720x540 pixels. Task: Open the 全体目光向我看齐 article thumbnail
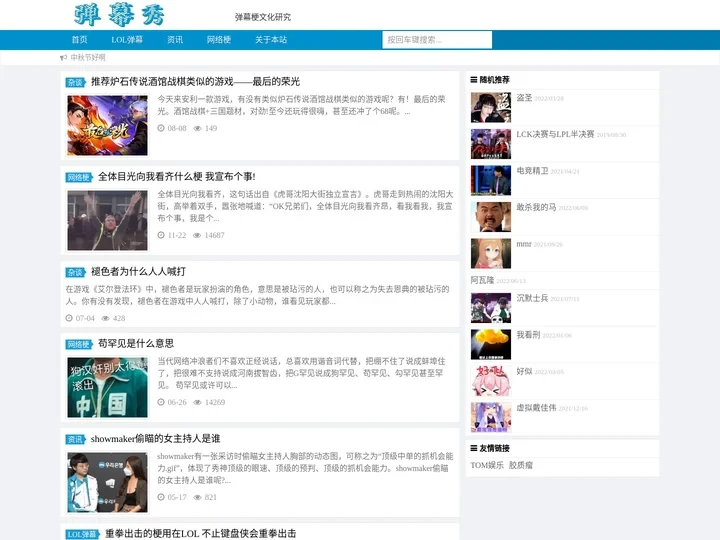click(107, 220)
